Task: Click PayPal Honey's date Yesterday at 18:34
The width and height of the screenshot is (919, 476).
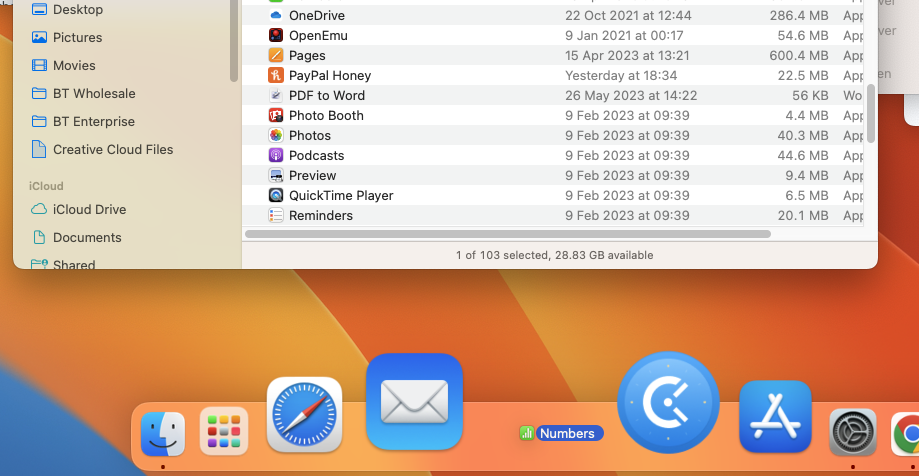Action: point(621,75)
